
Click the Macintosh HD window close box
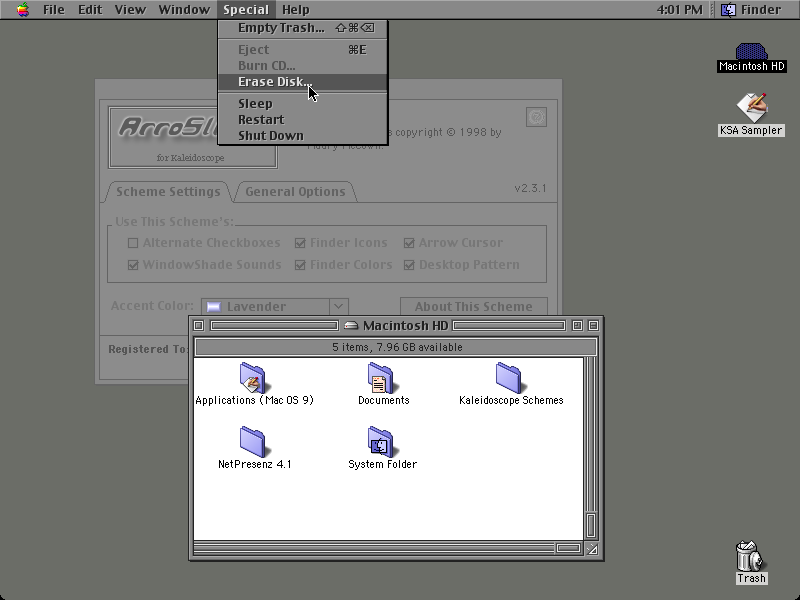(x=199, y=326)
